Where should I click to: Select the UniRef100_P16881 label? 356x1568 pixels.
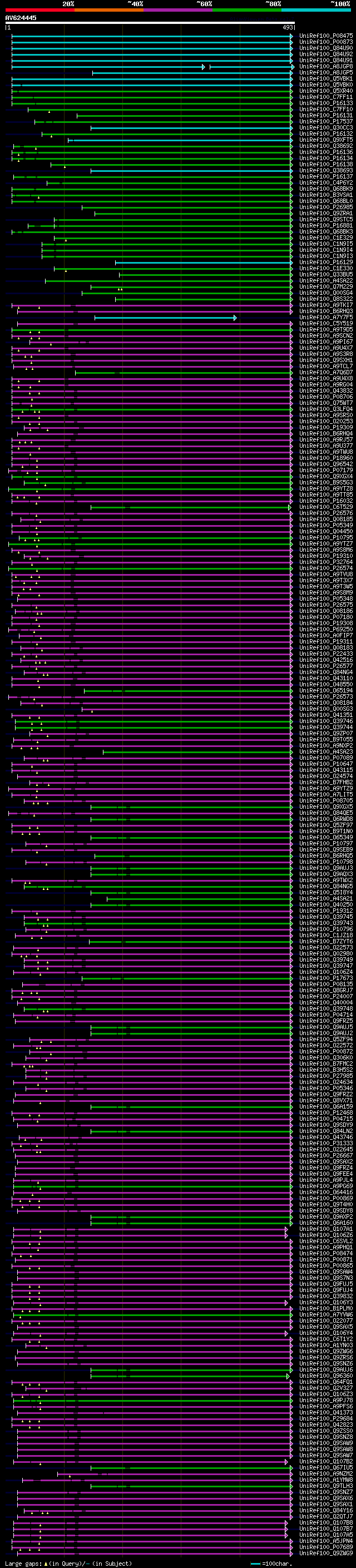pos(326,226)
